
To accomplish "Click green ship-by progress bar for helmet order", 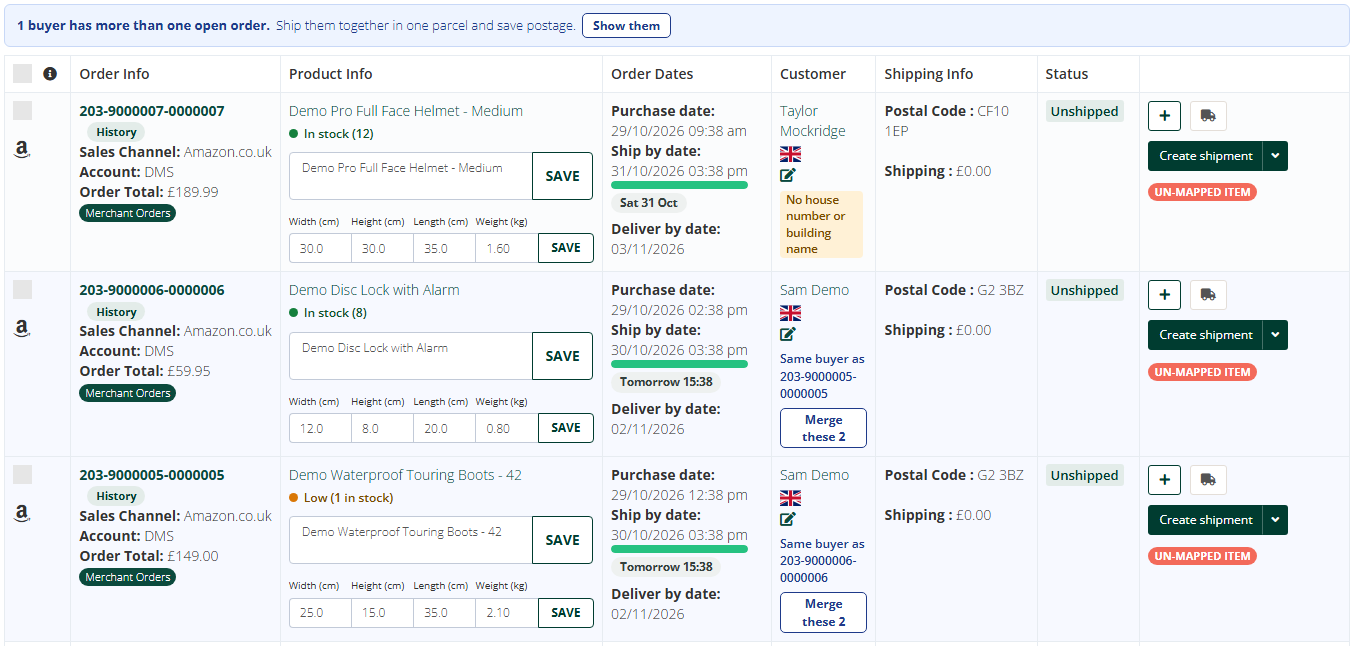I will click(679, 185).
